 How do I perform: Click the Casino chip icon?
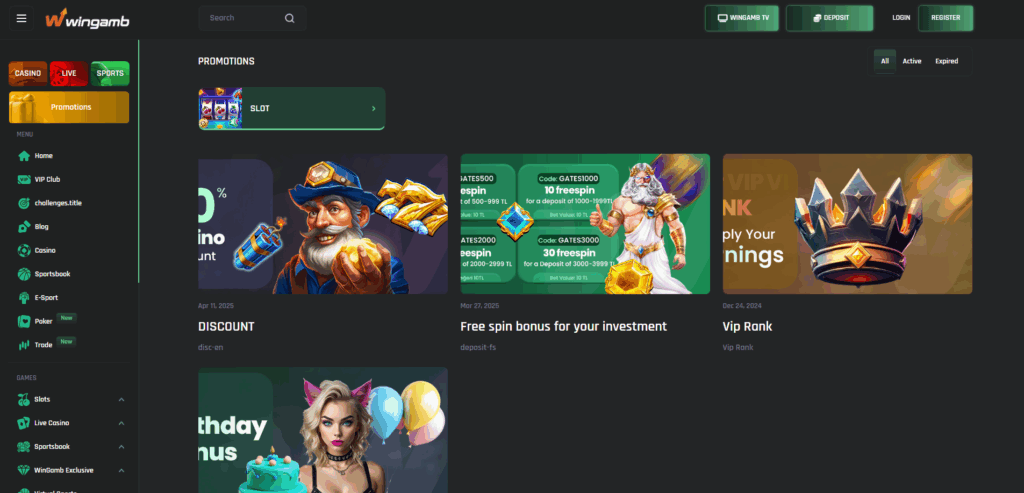tap(24, 250)
